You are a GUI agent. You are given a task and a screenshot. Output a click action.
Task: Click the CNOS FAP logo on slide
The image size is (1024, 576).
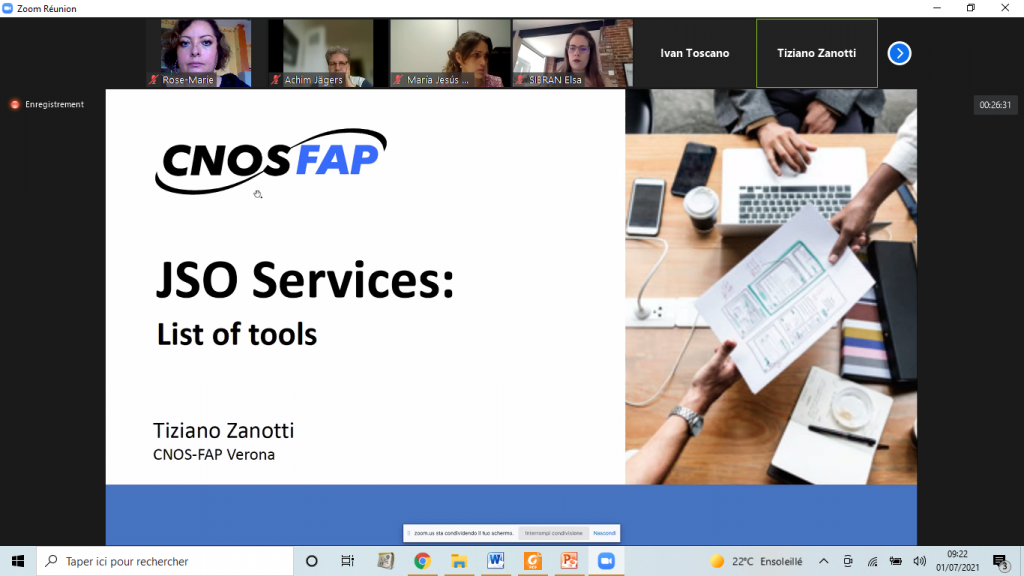coord(270,161)
